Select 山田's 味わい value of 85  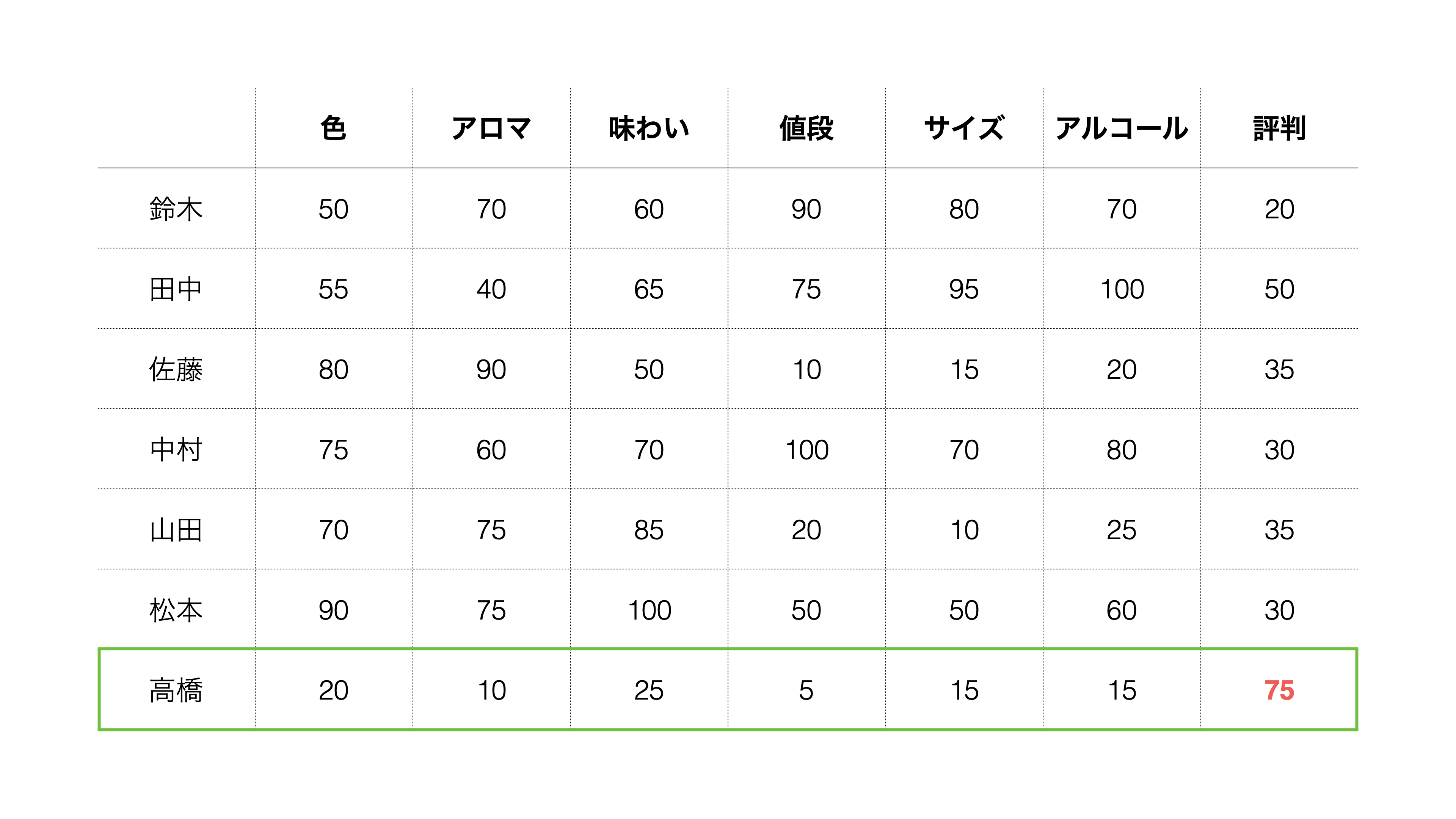[x=648, y=530]
